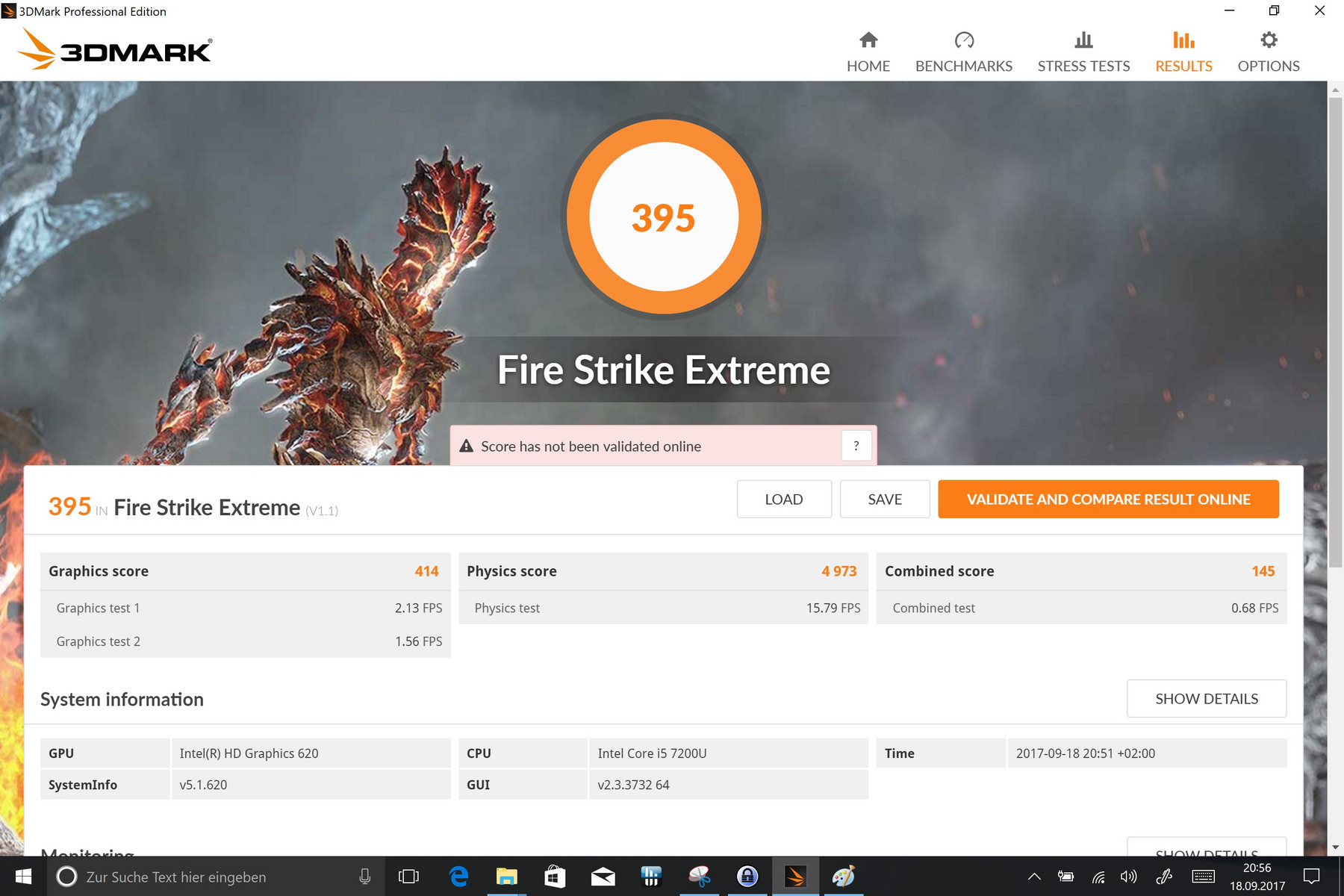Open the Mail app from taskbar
This screenshot has height=896, width=1344.
[x=603, y=877]
